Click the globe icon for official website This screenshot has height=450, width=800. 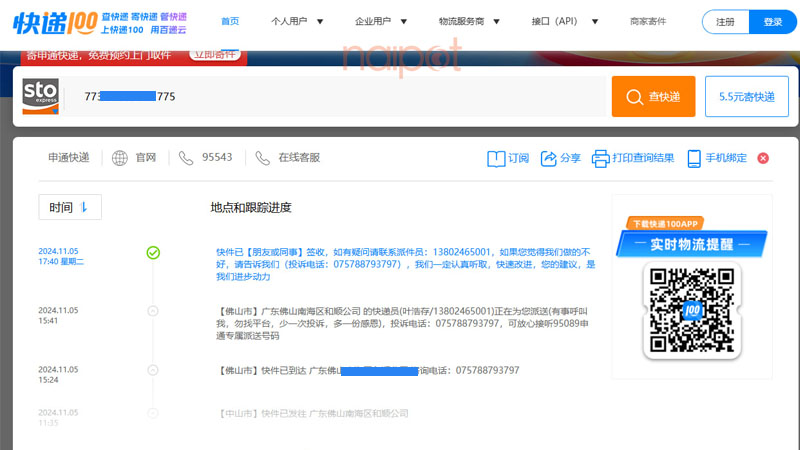(120, 158)
